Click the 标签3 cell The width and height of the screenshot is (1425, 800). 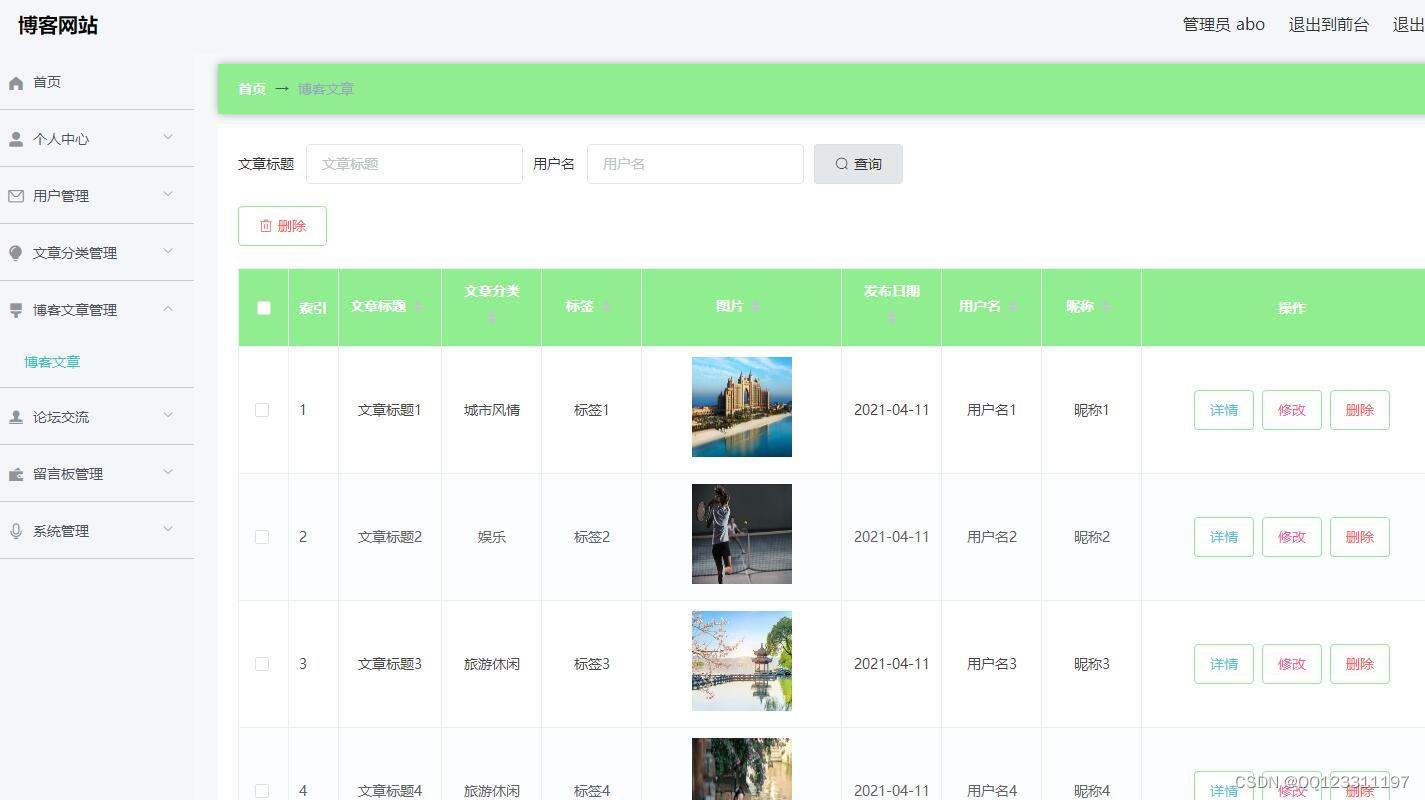coord(592,664)
